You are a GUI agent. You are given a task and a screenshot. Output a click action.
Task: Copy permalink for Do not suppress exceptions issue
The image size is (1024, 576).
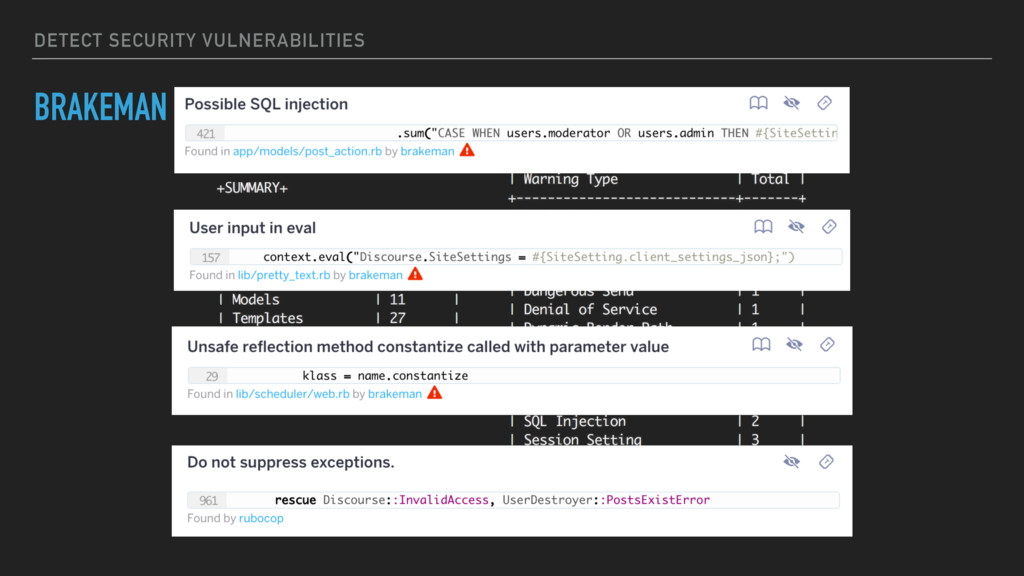click(826, 462)
